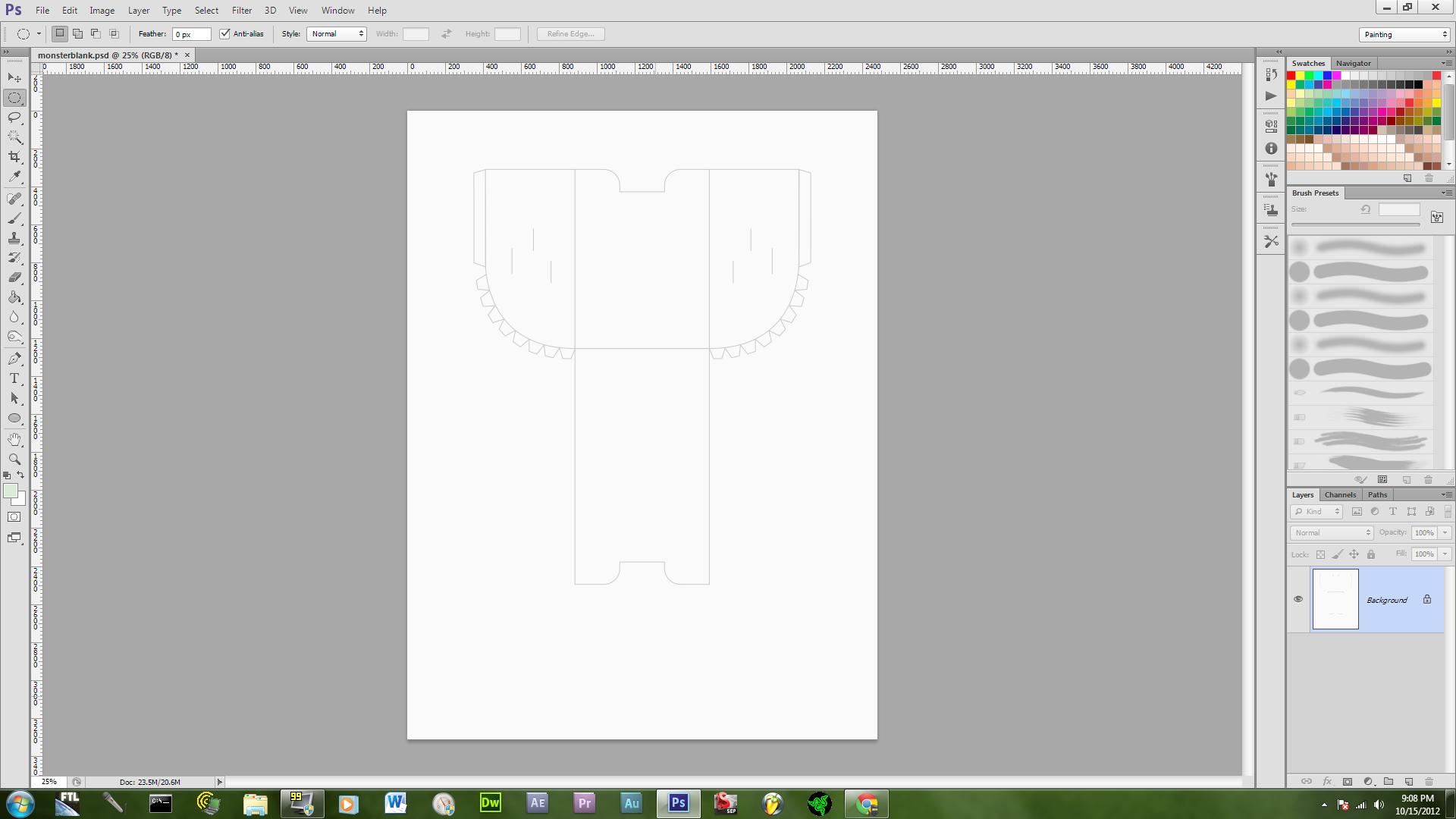Select the Eraser tool
The image size is (1456, 819).
click(14, 278)
